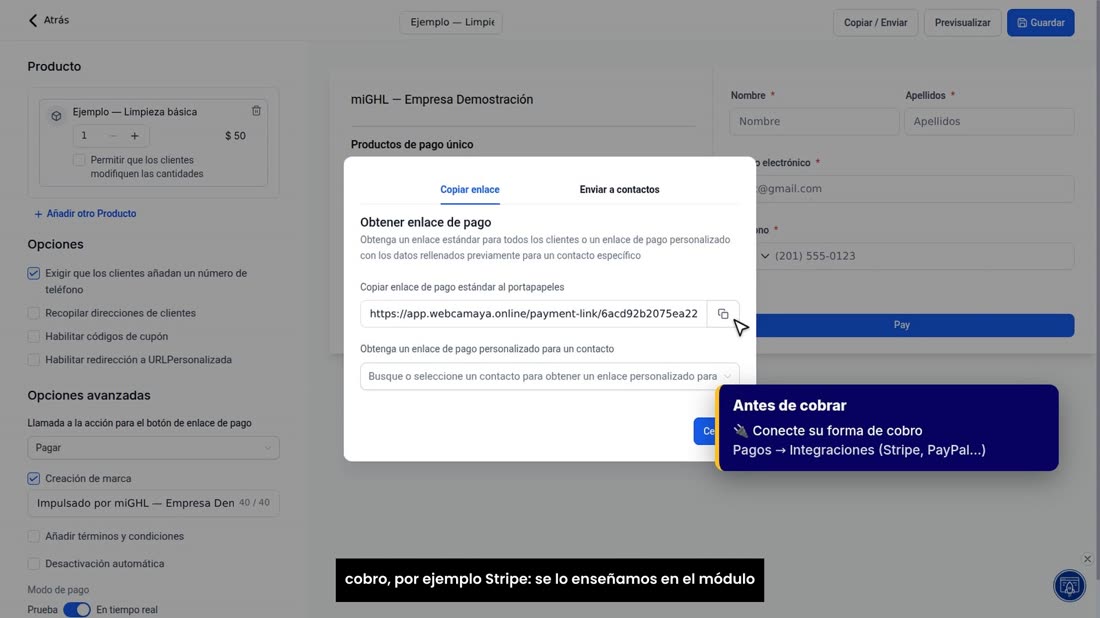
Task: Switch to the Enviar a contactos tab
Action: coord(619,189)
